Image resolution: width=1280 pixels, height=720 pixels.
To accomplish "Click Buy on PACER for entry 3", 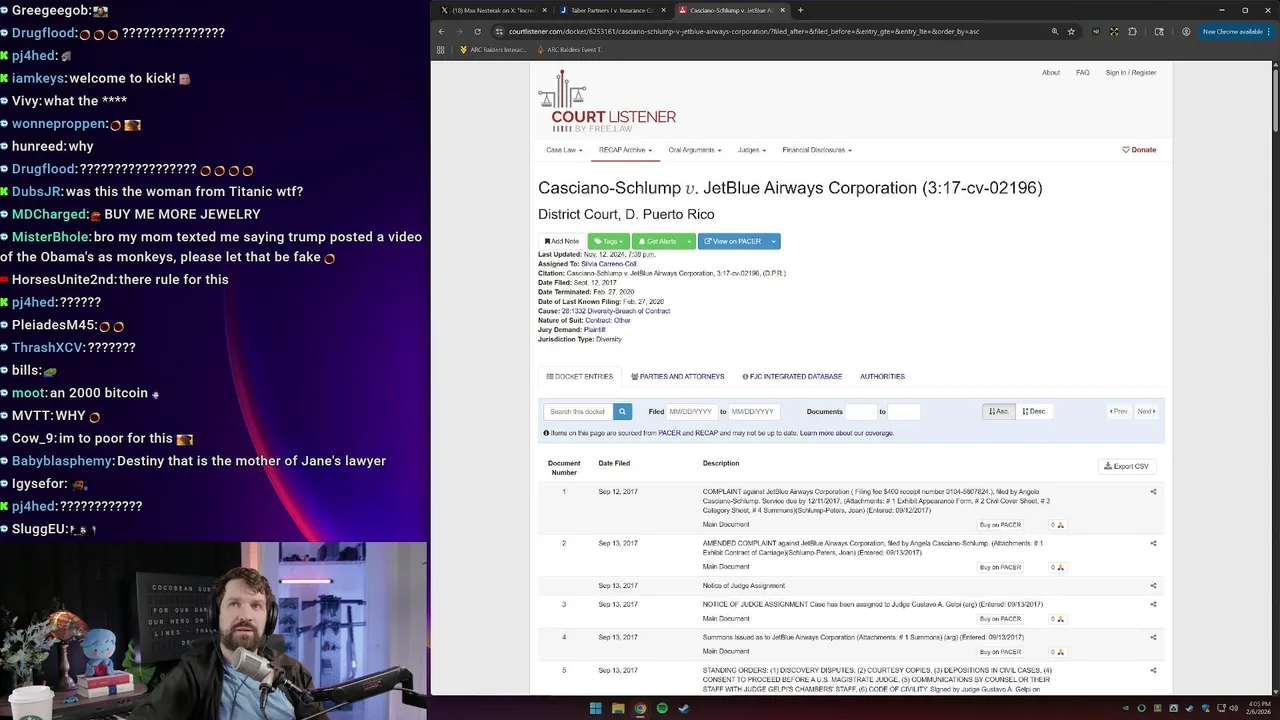I will [x=1000, y=619].
